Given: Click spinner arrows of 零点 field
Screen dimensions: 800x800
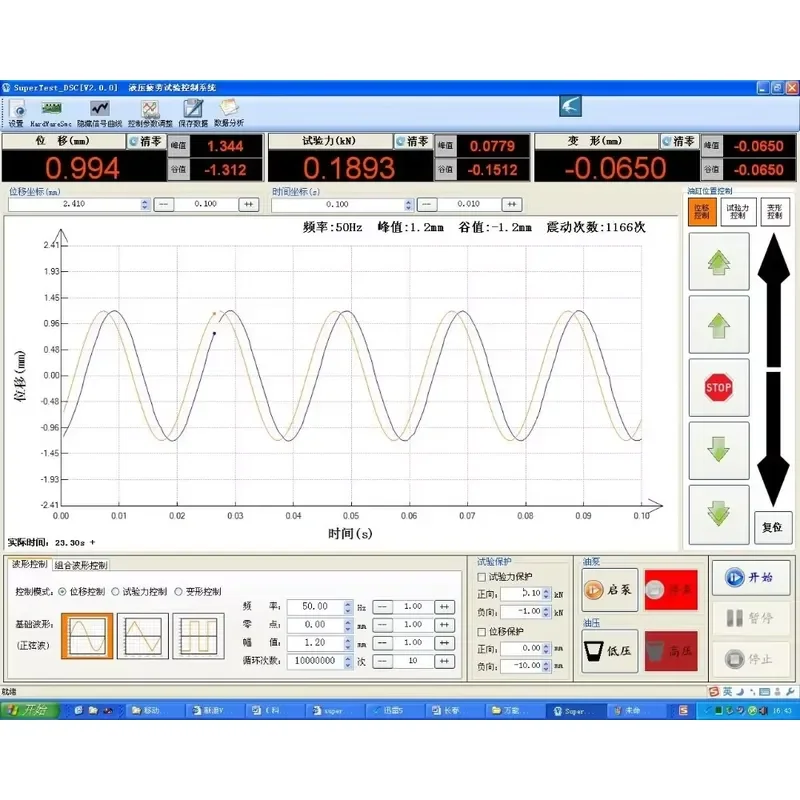Looking at the screenshot, I should coord(348,626).
